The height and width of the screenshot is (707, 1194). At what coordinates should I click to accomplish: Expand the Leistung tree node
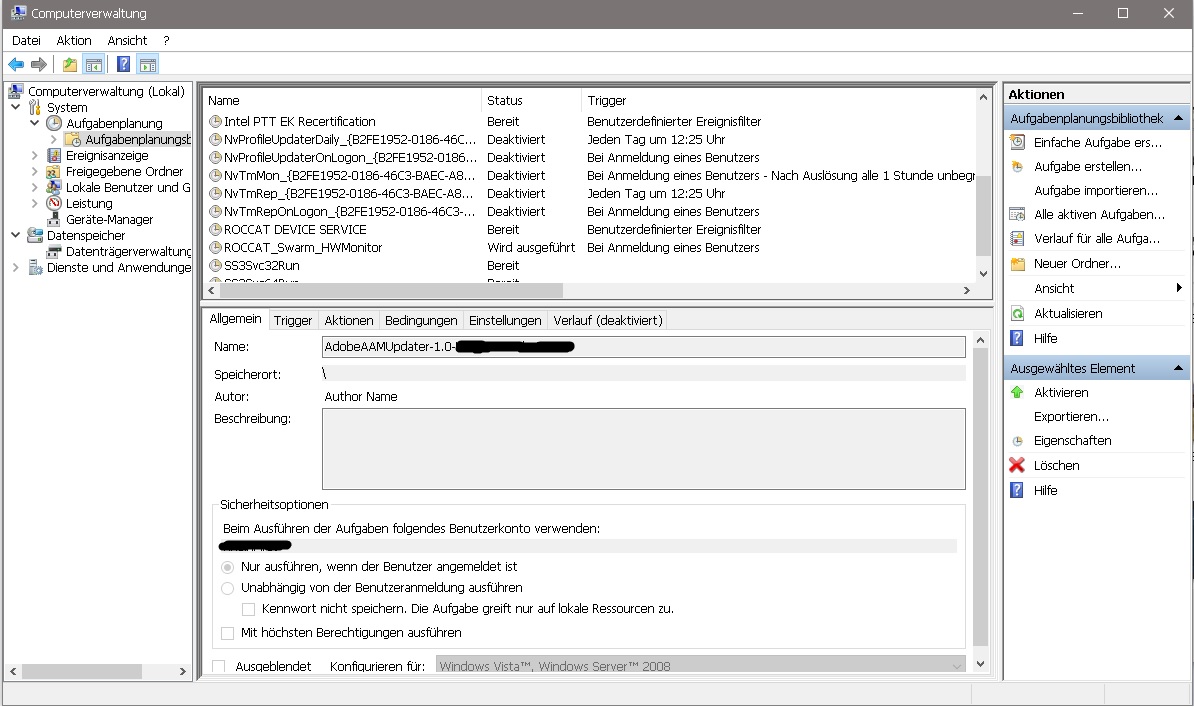tap(34, 203)
